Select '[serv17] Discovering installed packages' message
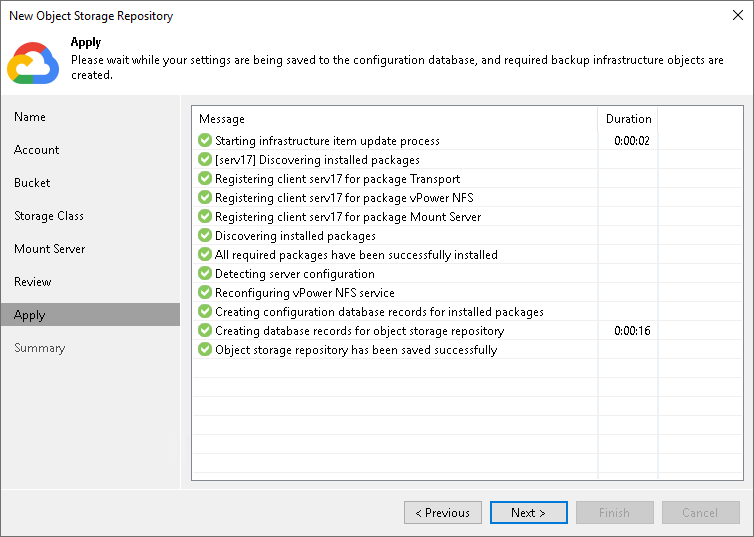754x537 pixels. click(x=317, y=160)
